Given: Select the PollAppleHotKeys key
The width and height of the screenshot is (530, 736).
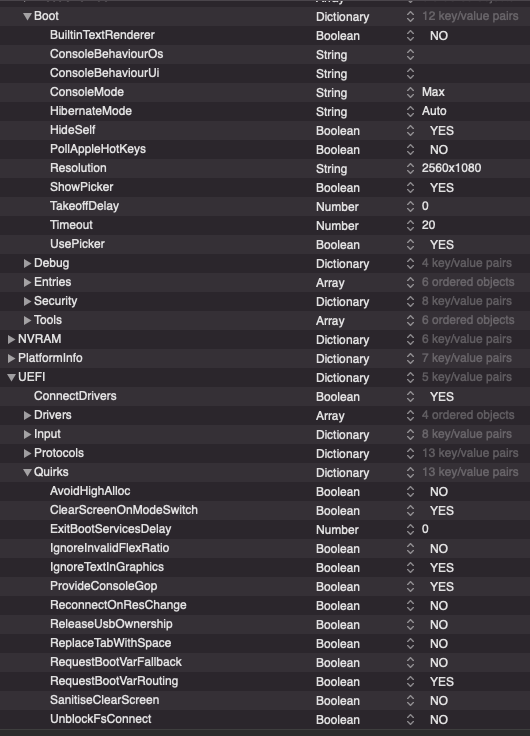Looking at the screenshot, I should (98, 149).
